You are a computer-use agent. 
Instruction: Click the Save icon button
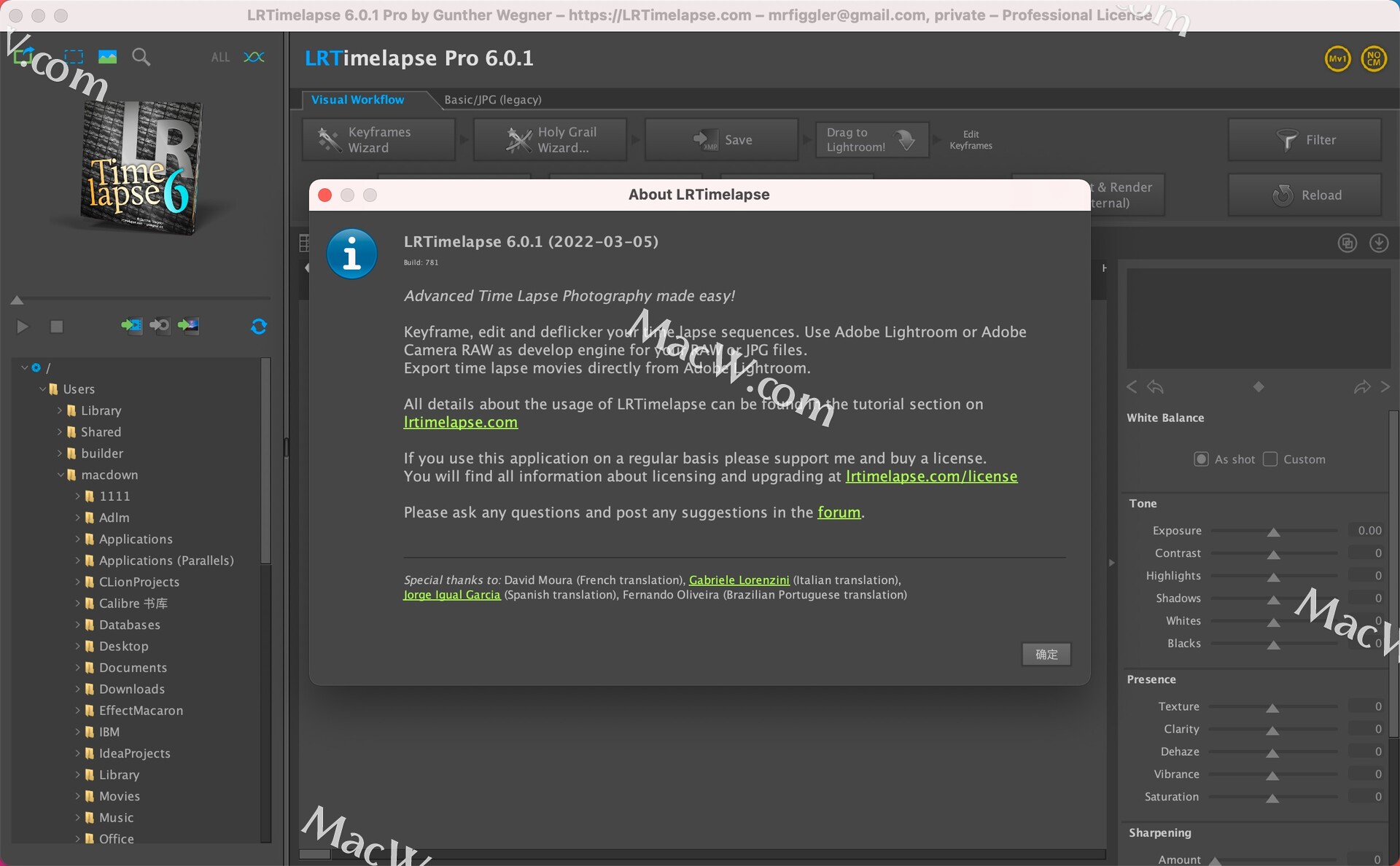[x=720, y=139]
